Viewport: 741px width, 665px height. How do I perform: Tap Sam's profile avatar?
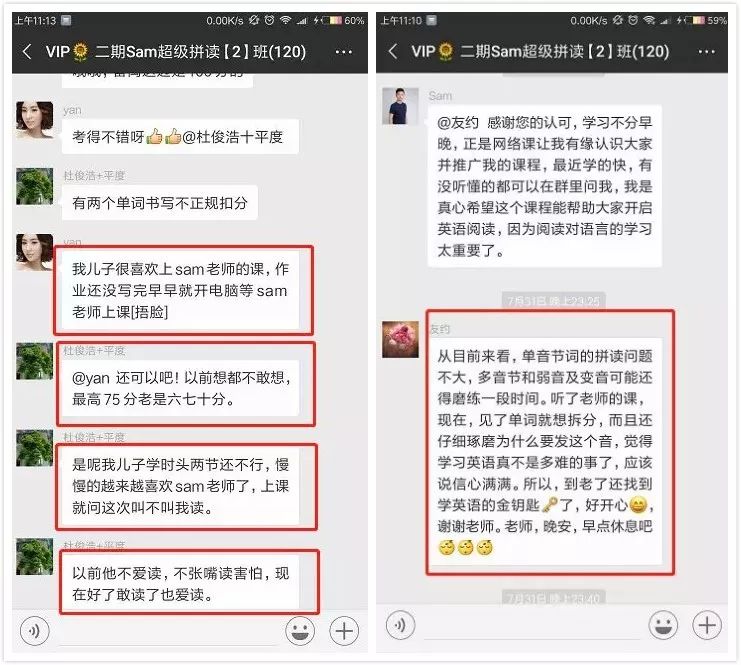tap(400, 106)
